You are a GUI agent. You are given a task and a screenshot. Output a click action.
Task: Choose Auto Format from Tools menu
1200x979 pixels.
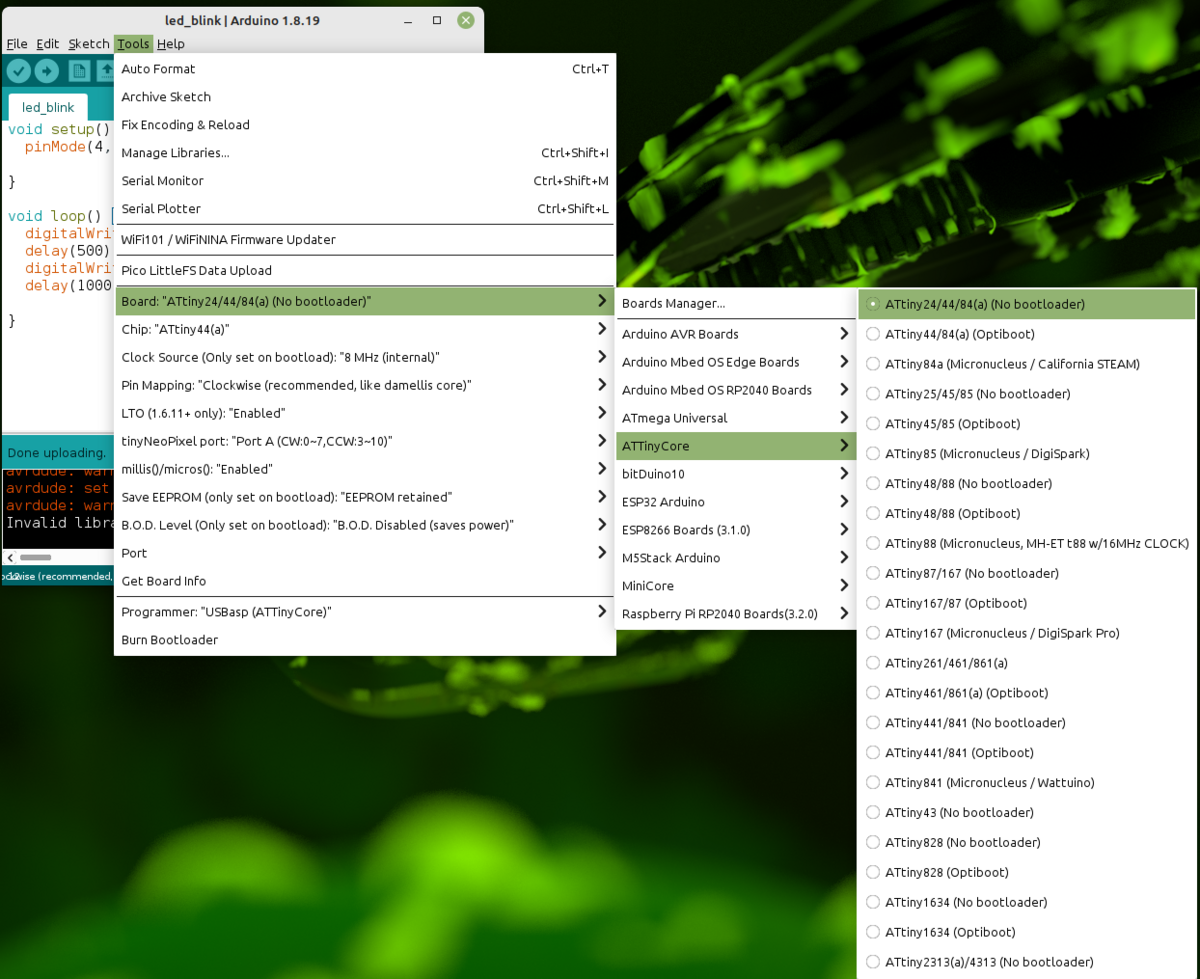365,69
